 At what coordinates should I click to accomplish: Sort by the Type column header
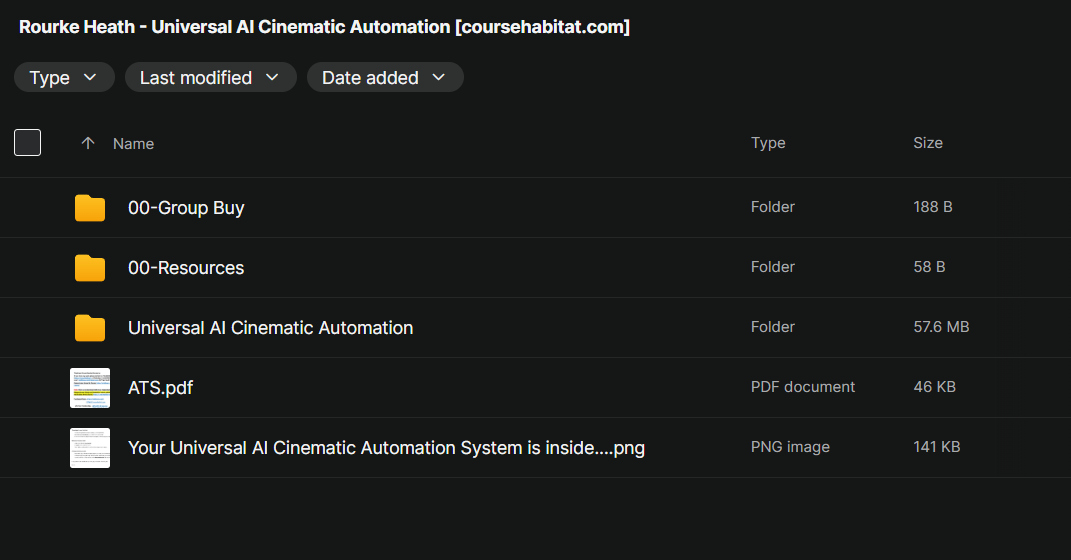pos(768,143)
